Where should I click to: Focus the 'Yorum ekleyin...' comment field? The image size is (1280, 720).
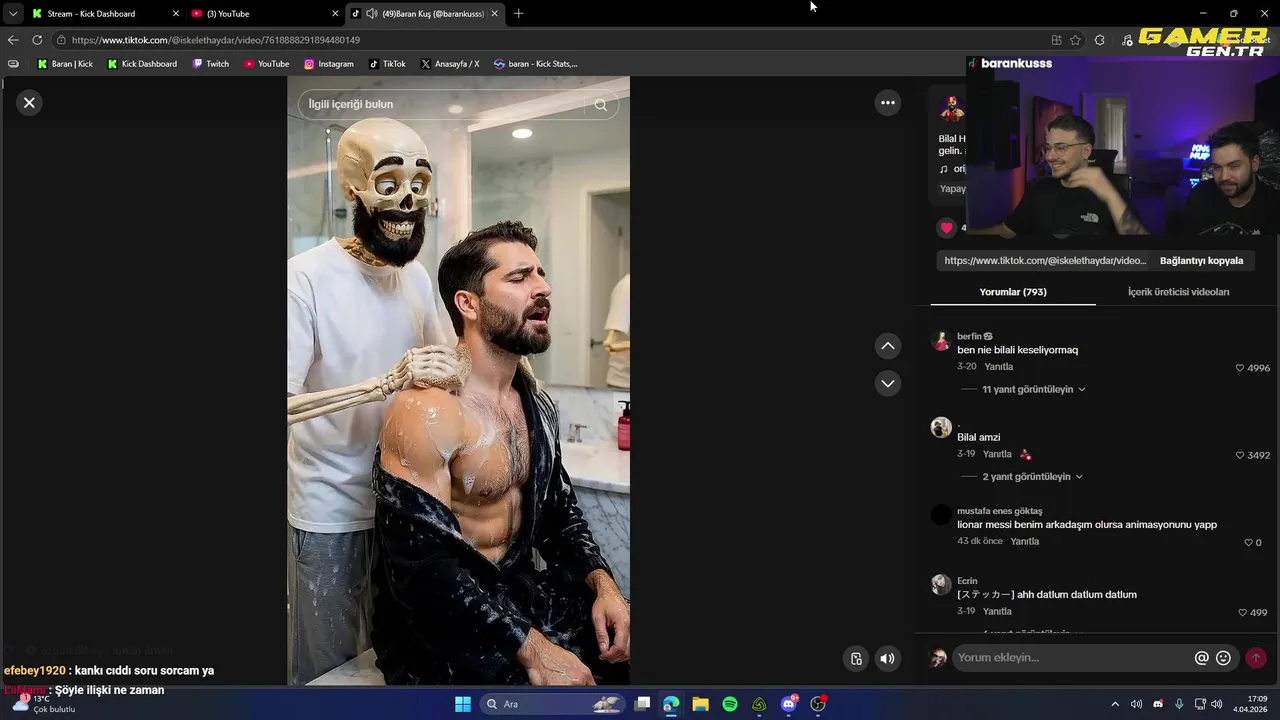click(1072, 658)
